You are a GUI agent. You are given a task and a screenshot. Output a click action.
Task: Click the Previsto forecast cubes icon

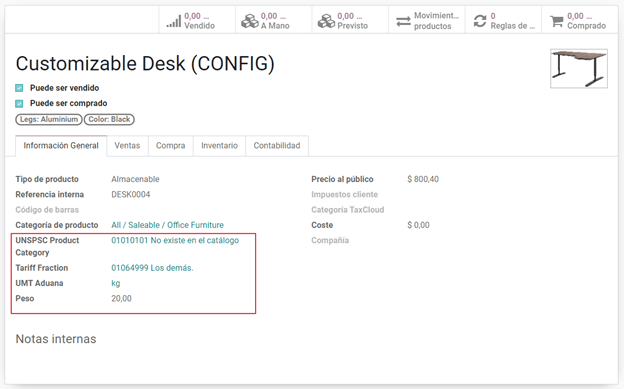(326, 21)
